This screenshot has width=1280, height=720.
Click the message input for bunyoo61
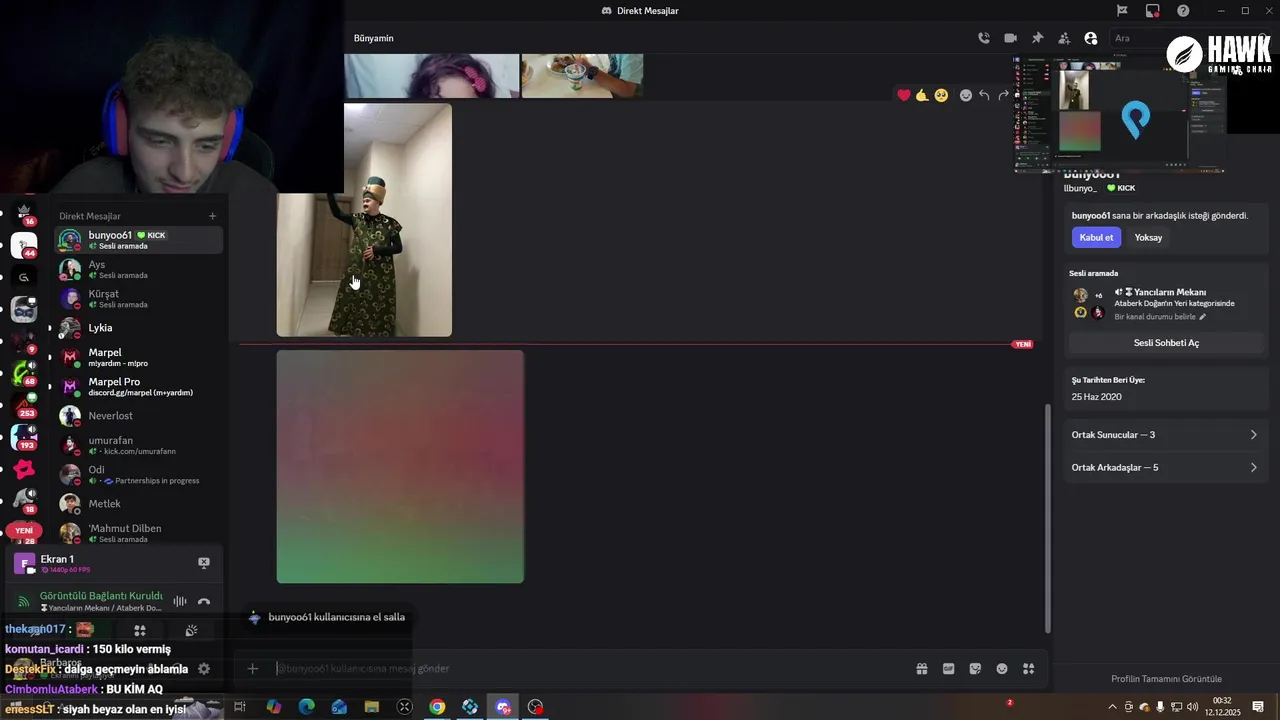click(x=590, y=668)
